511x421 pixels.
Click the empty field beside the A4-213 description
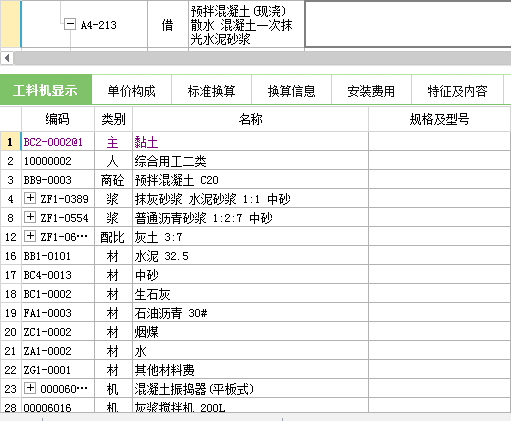(408, 25)
